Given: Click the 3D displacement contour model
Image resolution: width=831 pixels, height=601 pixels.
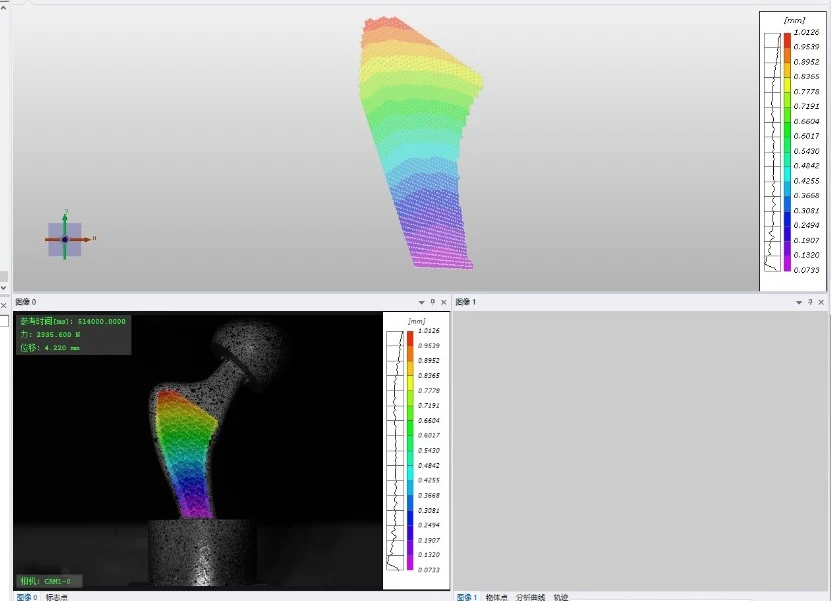Looking at the screenshot, I should tap(419, 143).
